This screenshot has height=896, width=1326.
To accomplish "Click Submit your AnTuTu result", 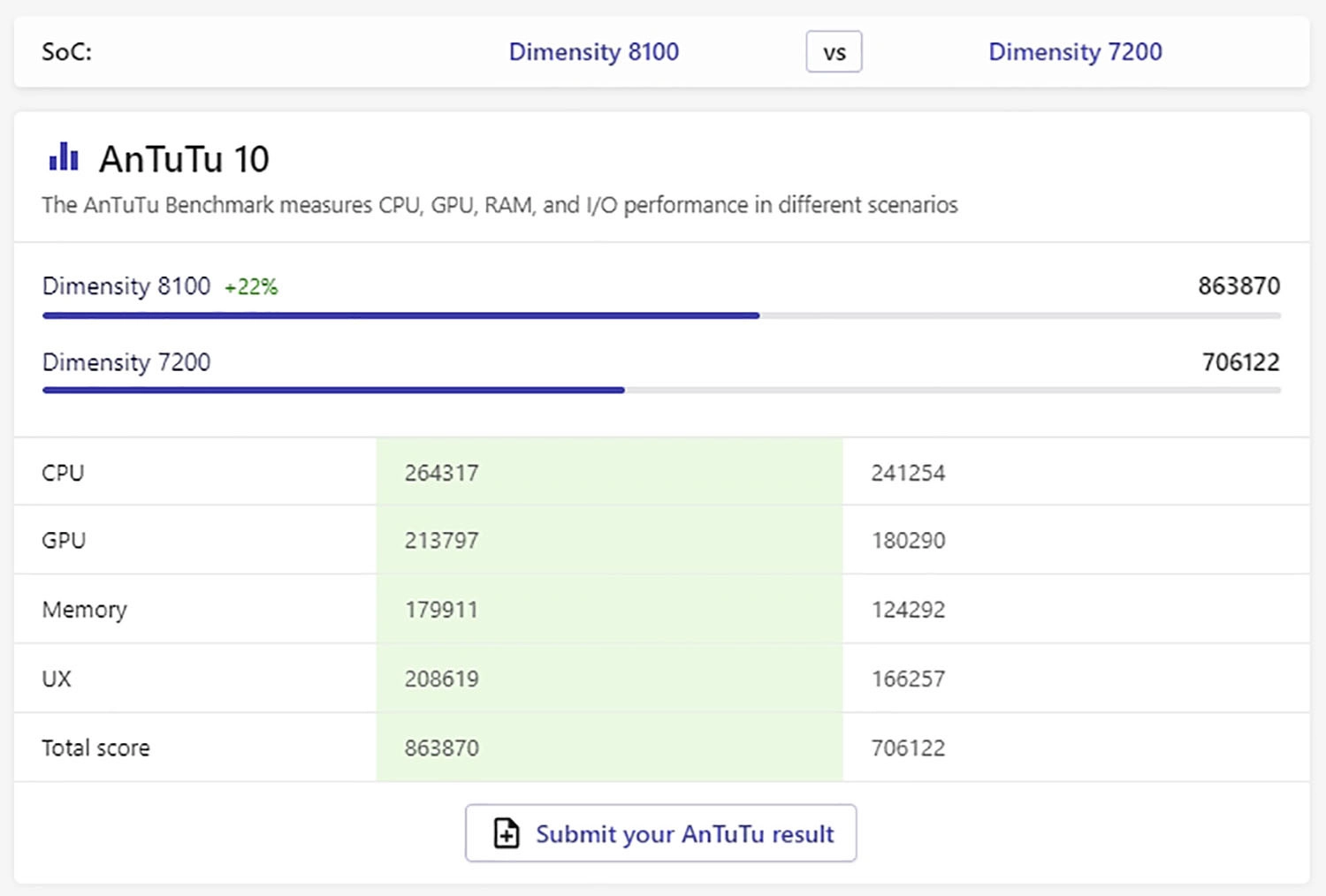I will [661, 833].
